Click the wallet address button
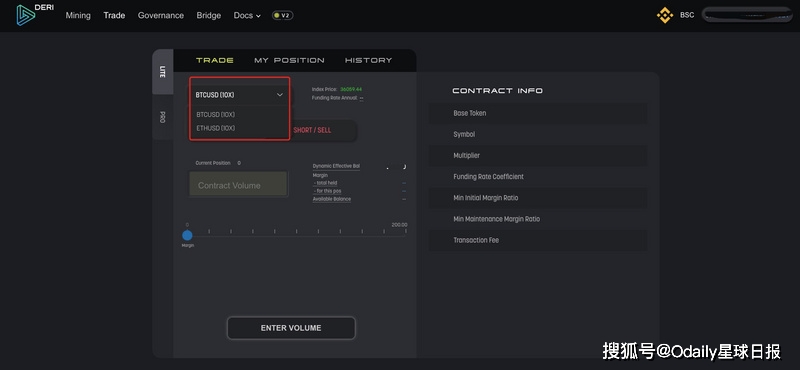This screenshot has width=800, height=370. point(747,15)
